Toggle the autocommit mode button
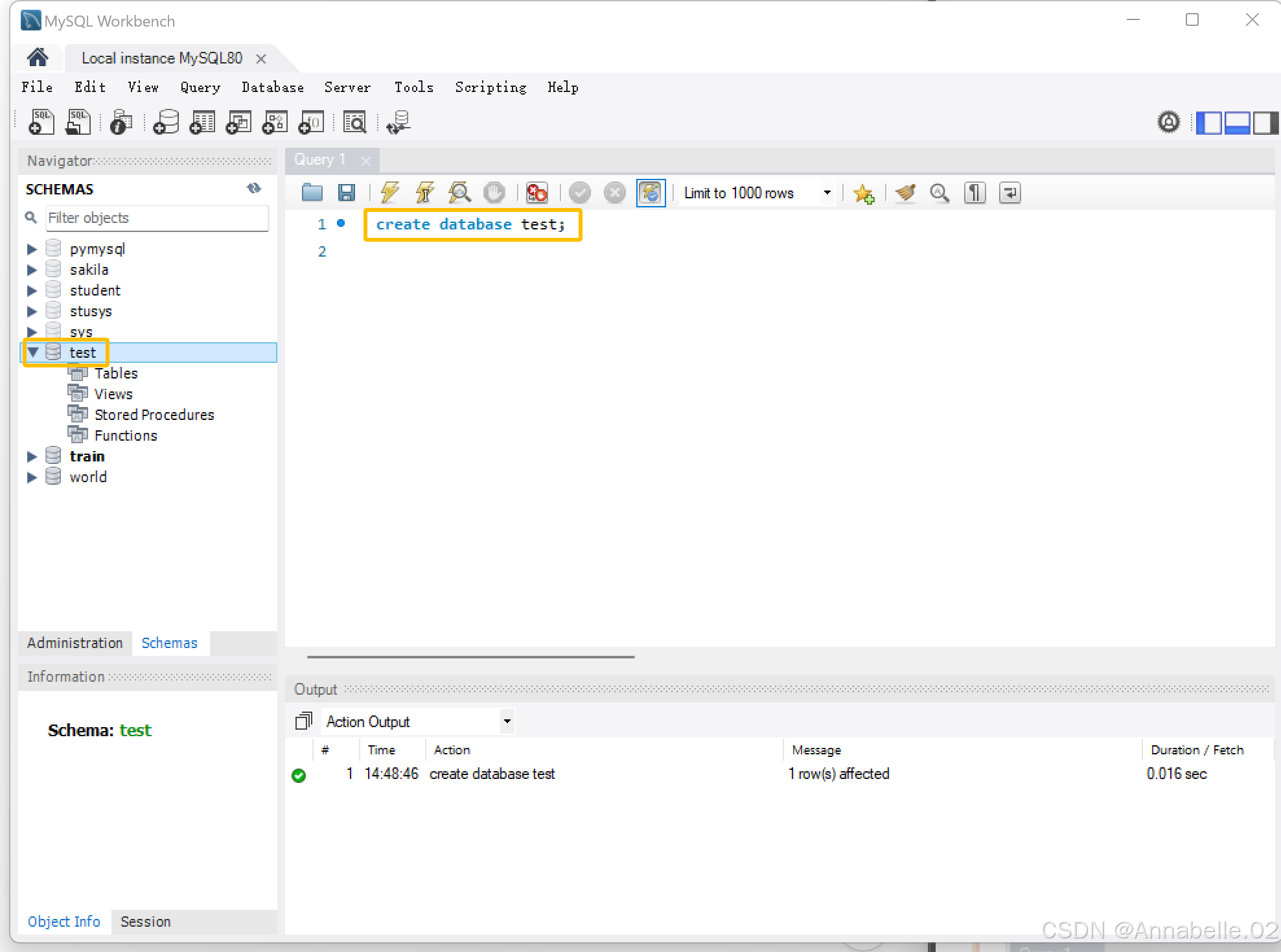This screenshot has width=1281, height=952. 651,192
